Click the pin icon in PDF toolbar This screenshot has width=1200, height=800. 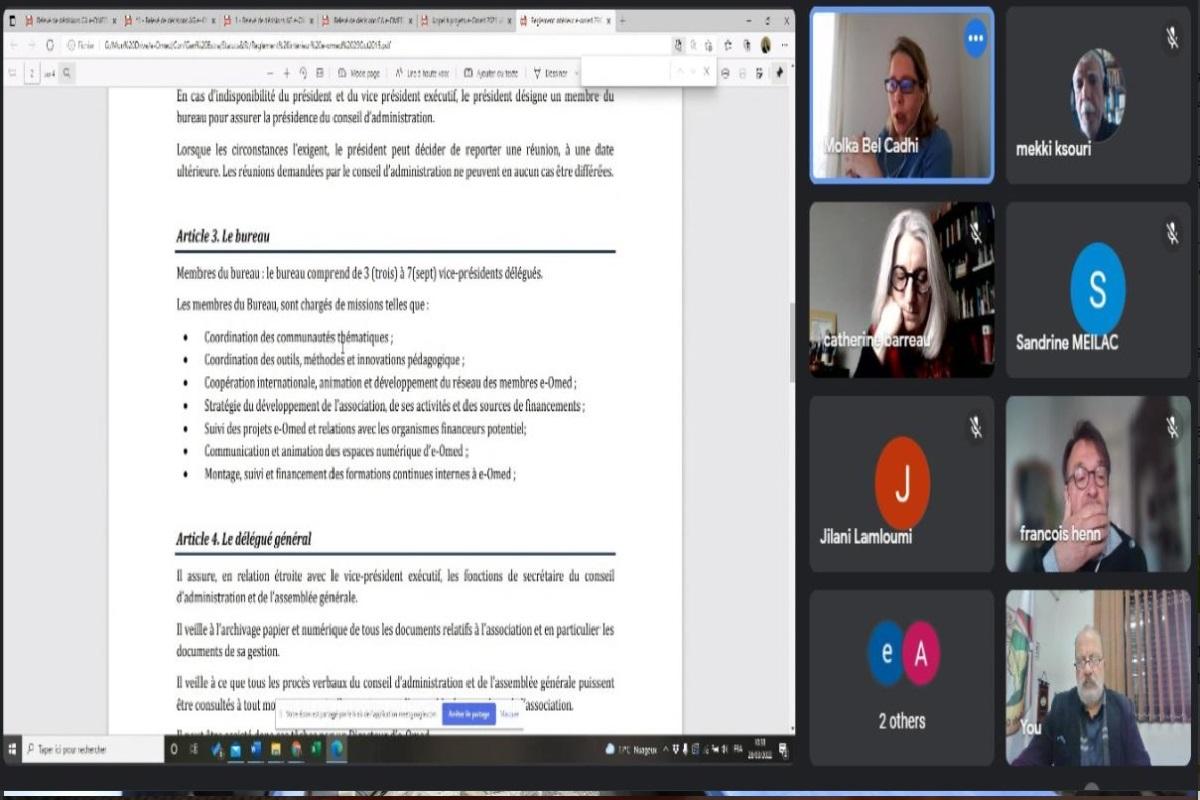[779, 73]
